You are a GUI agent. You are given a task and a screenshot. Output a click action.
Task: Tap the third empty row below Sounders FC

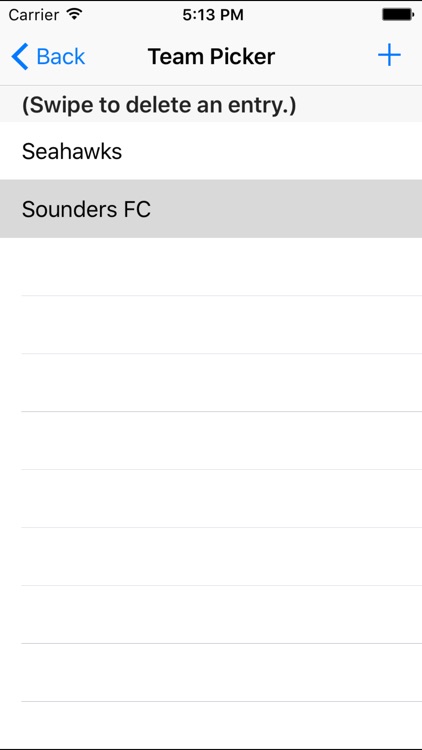211,383
